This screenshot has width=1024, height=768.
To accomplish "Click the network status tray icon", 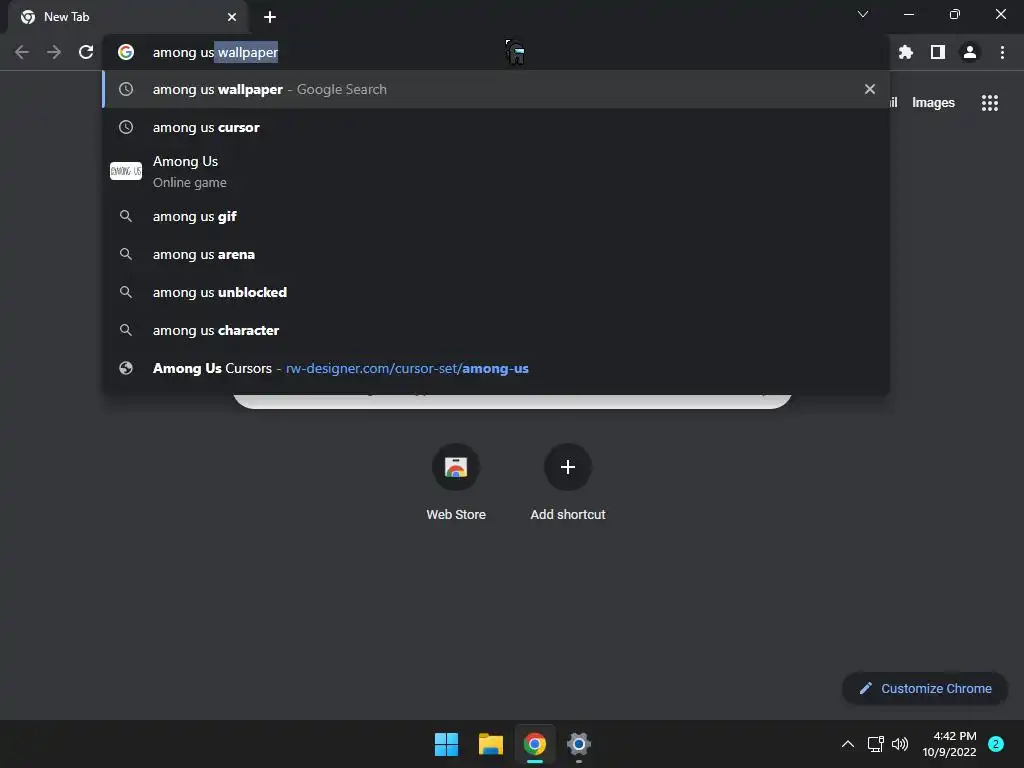I will pyautogui.click(x=876, y=744).
